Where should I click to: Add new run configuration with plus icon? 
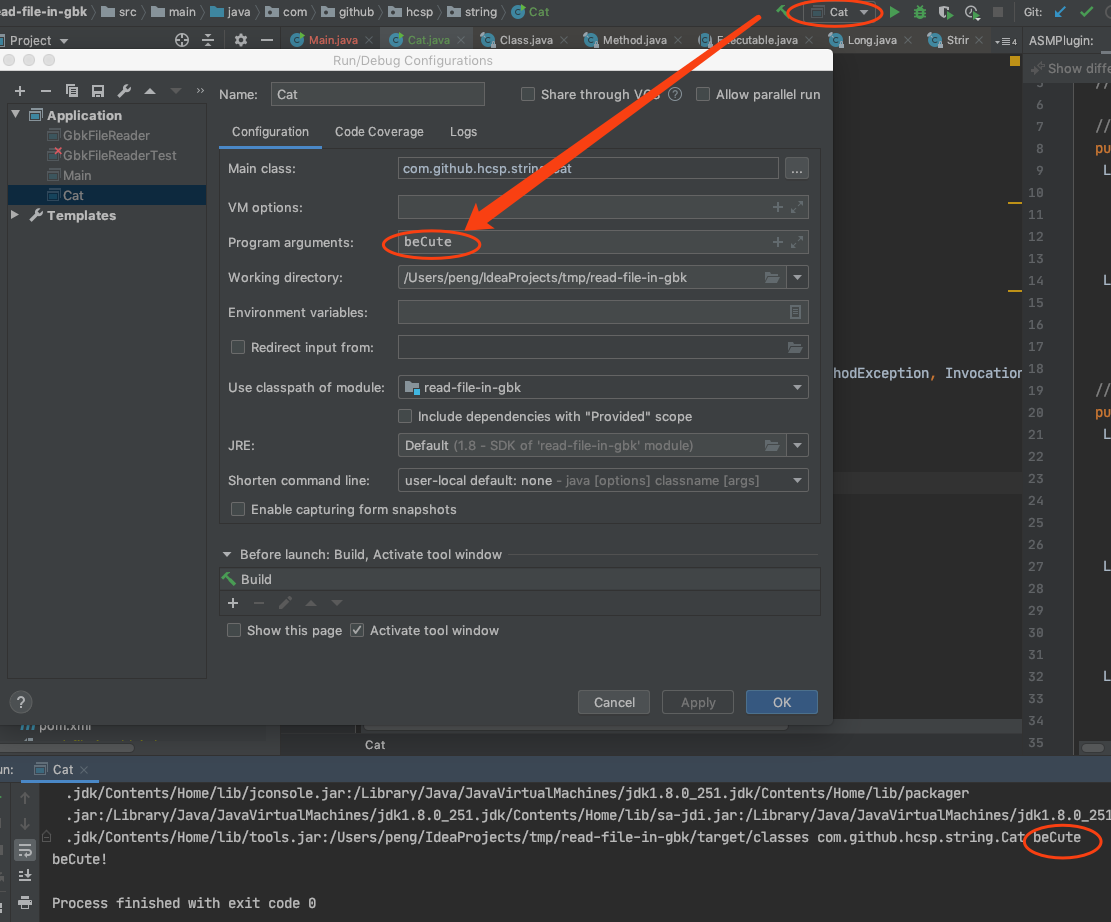pos(20,91)
